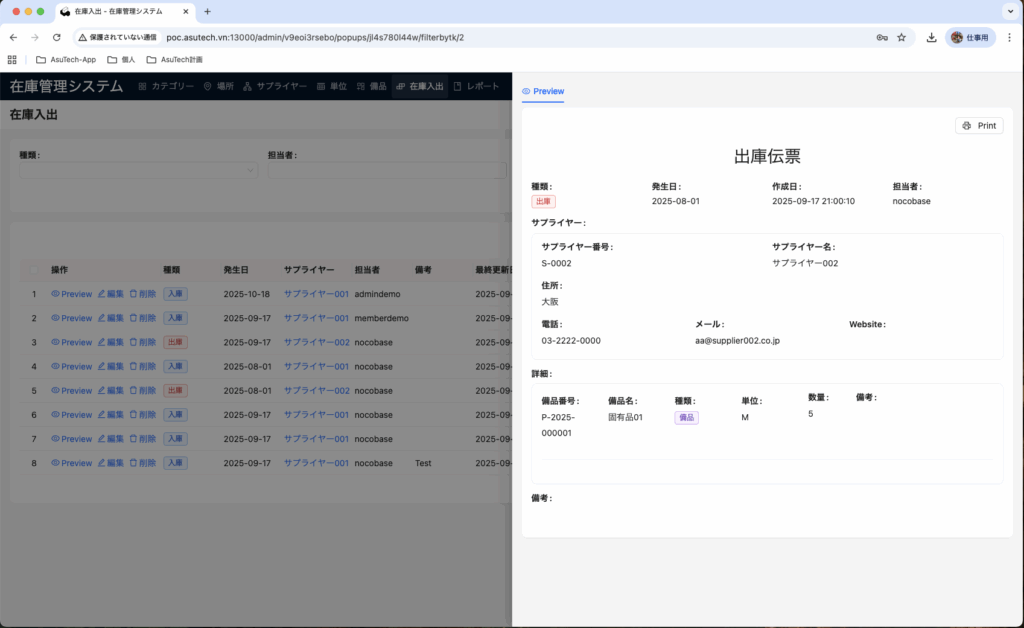Open the browser downloads icon

point(932,37)
